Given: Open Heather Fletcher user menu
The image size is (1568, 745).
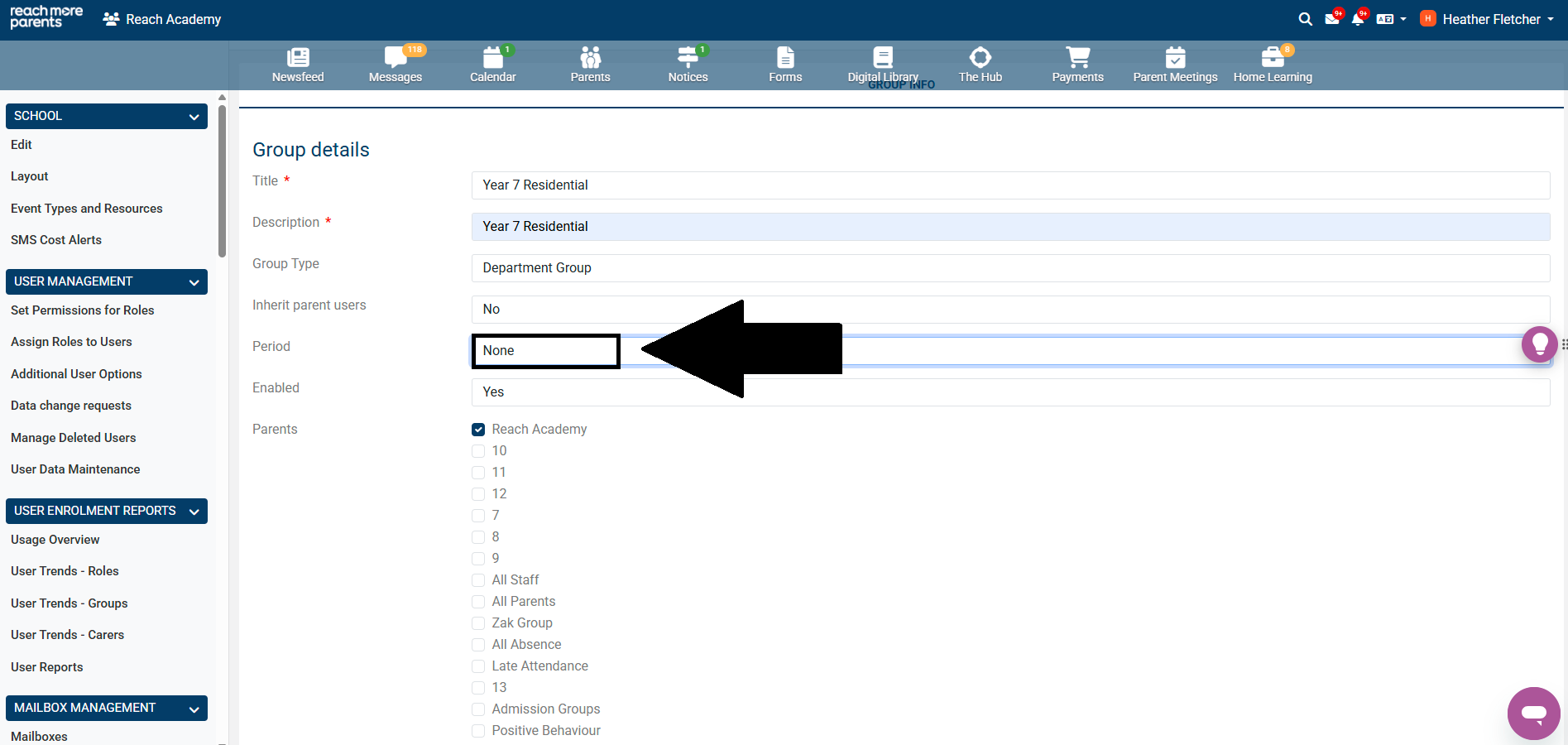Looking at the screenshot, I should (1488, 19).
